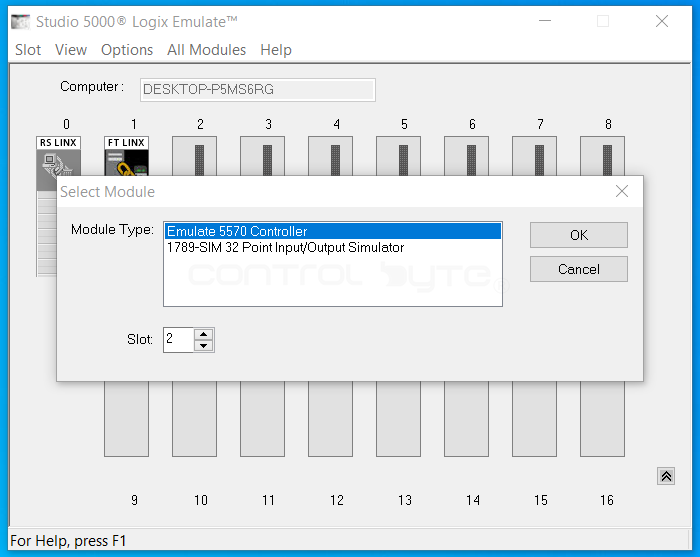The width and height of the screenshot is (700, 557).
Task: Click the Studio 5000 Logix Emulate title icon
Action: click(21, 21)
